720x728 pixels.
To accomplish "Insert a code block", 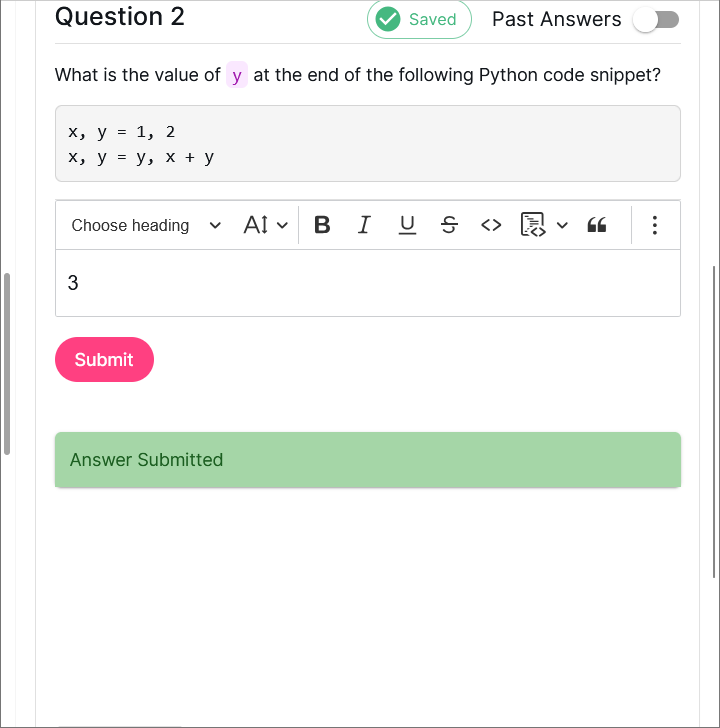I will (x=533, y=225).
